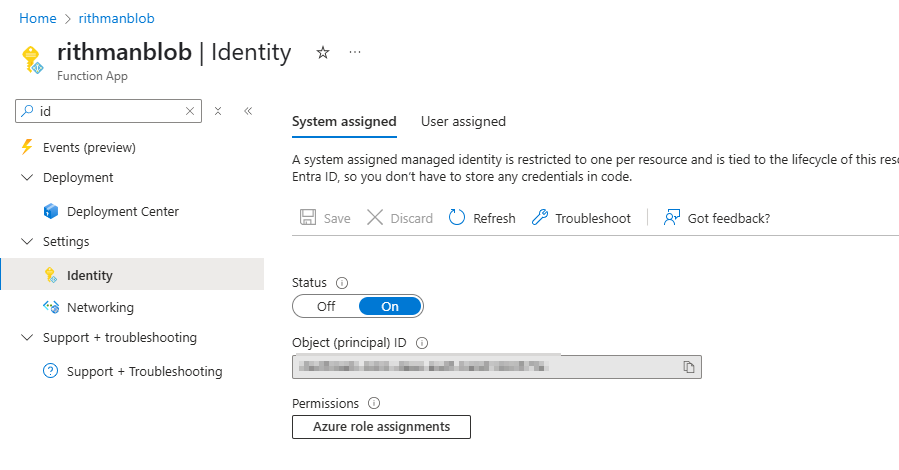Viewport: 899px width, 470px height.
Task: Collapse the sidebar with double-chevron icon
Action: (x=248, y=111)
